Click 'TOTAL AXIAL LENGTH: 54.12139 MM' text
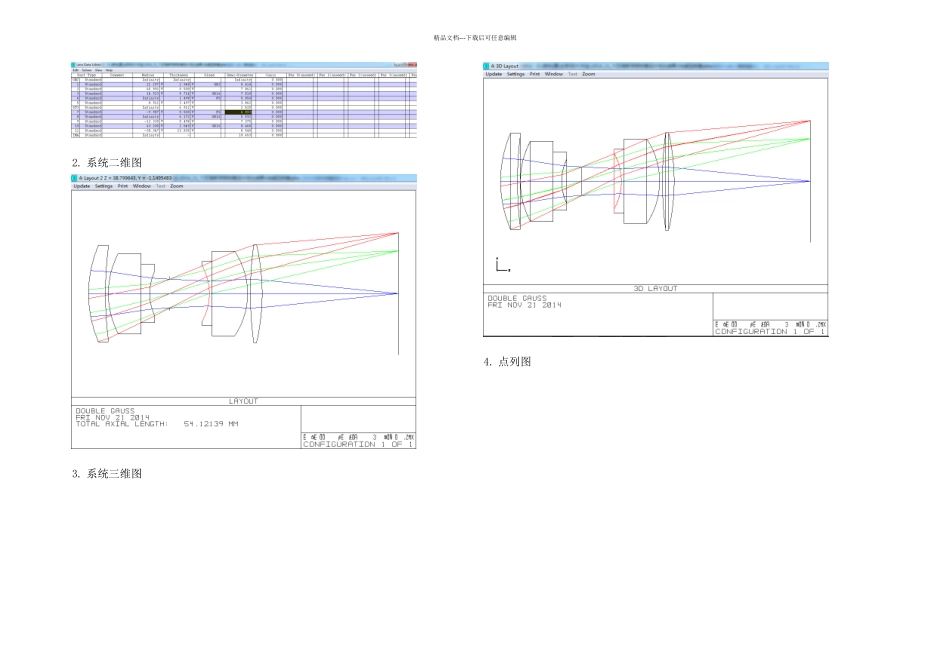 click(x=157, y=424)
